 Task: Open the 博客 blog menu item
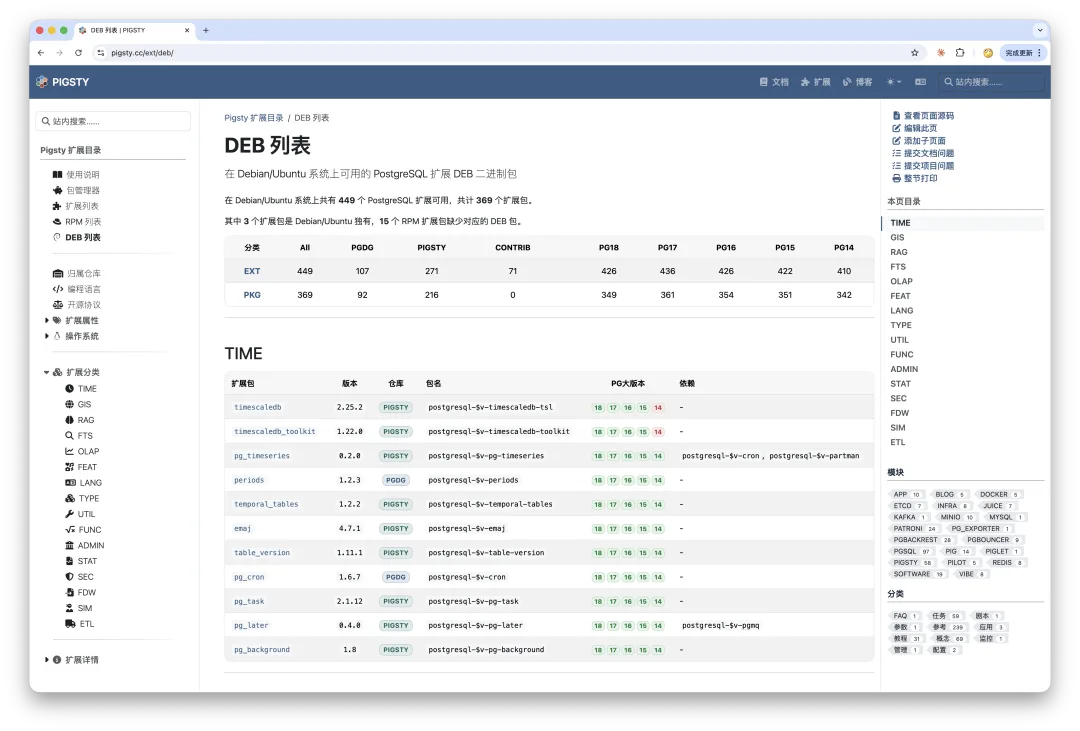(858, 82)
